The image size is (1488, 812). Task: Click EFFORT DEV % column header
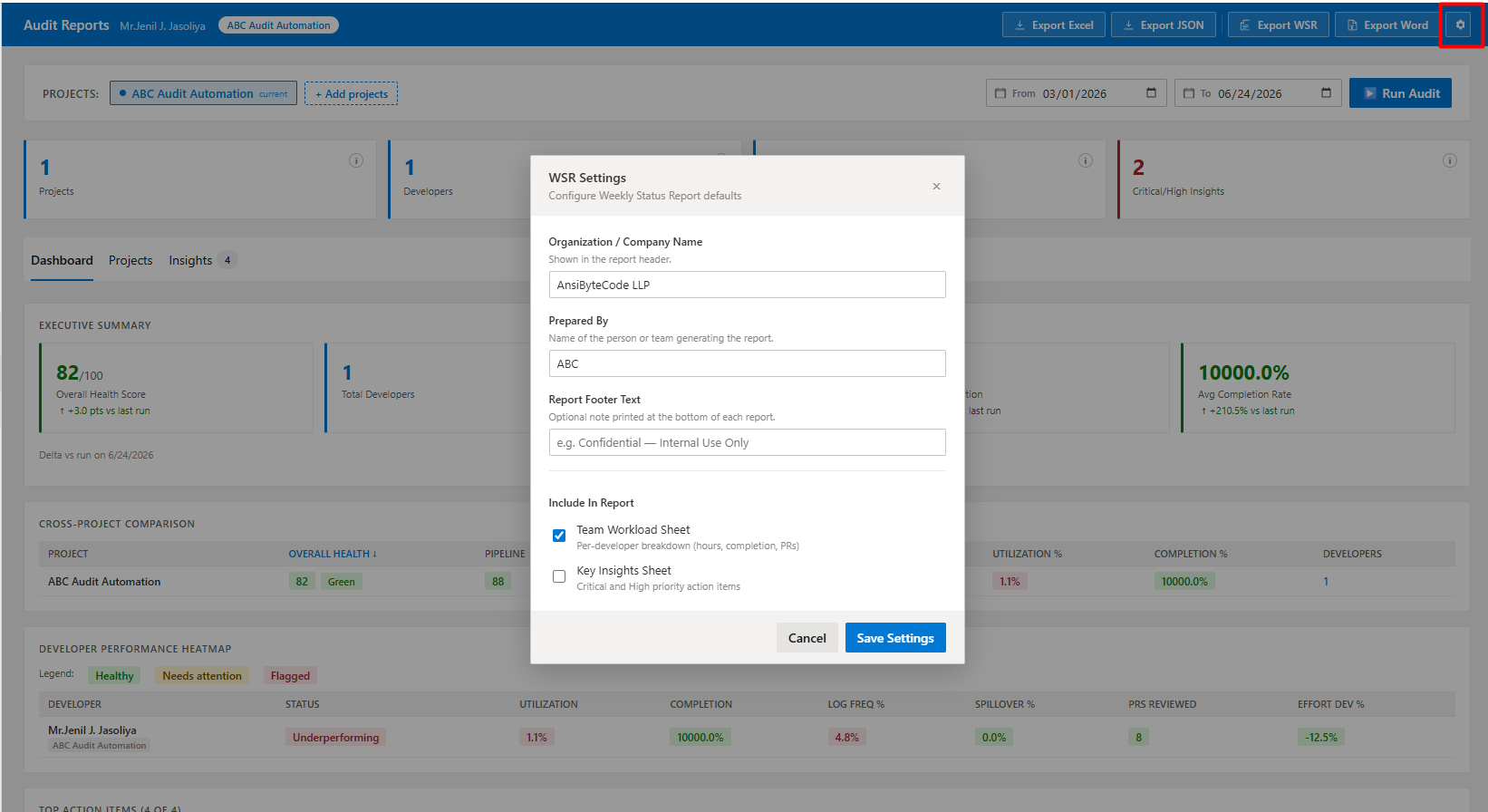1330,704
